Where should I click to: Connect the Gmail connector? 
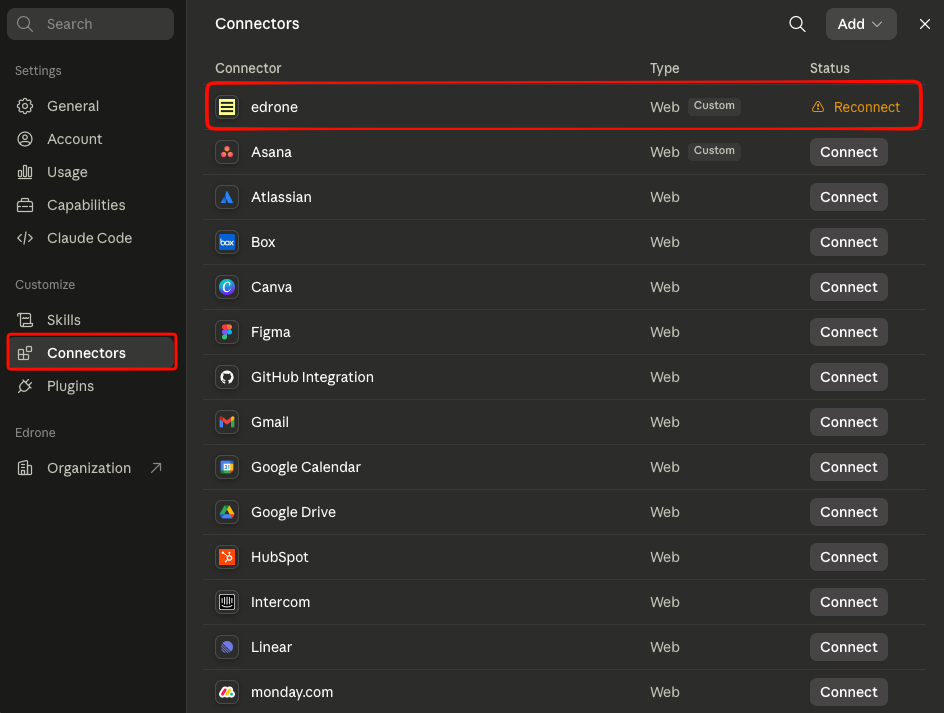(x=849, y=422)
